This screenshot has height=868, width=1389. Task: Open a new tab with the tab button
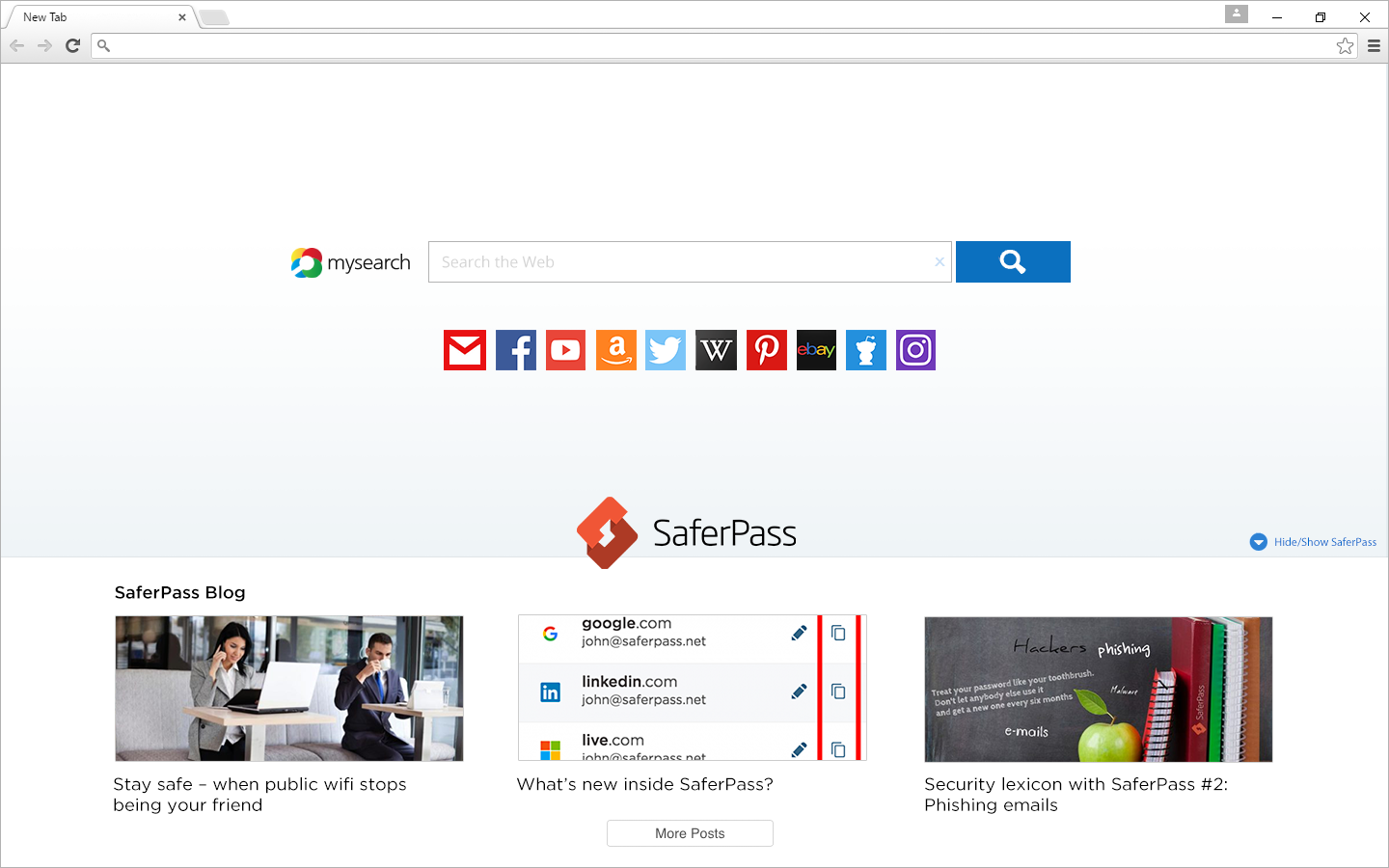coord(214,17)
